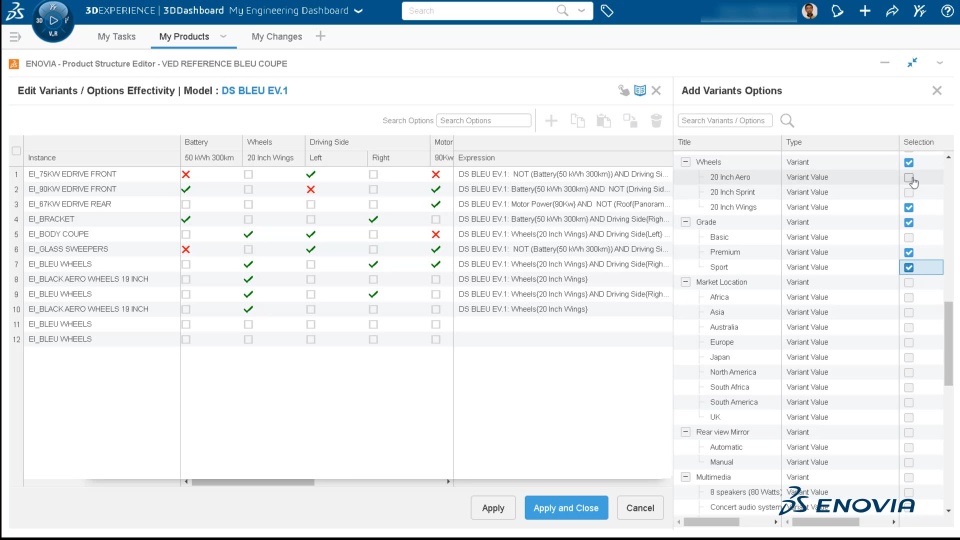Uncheck the 20 Inch Wings selection box
This screenshot has height=540, width=960.
click(909, 207)
